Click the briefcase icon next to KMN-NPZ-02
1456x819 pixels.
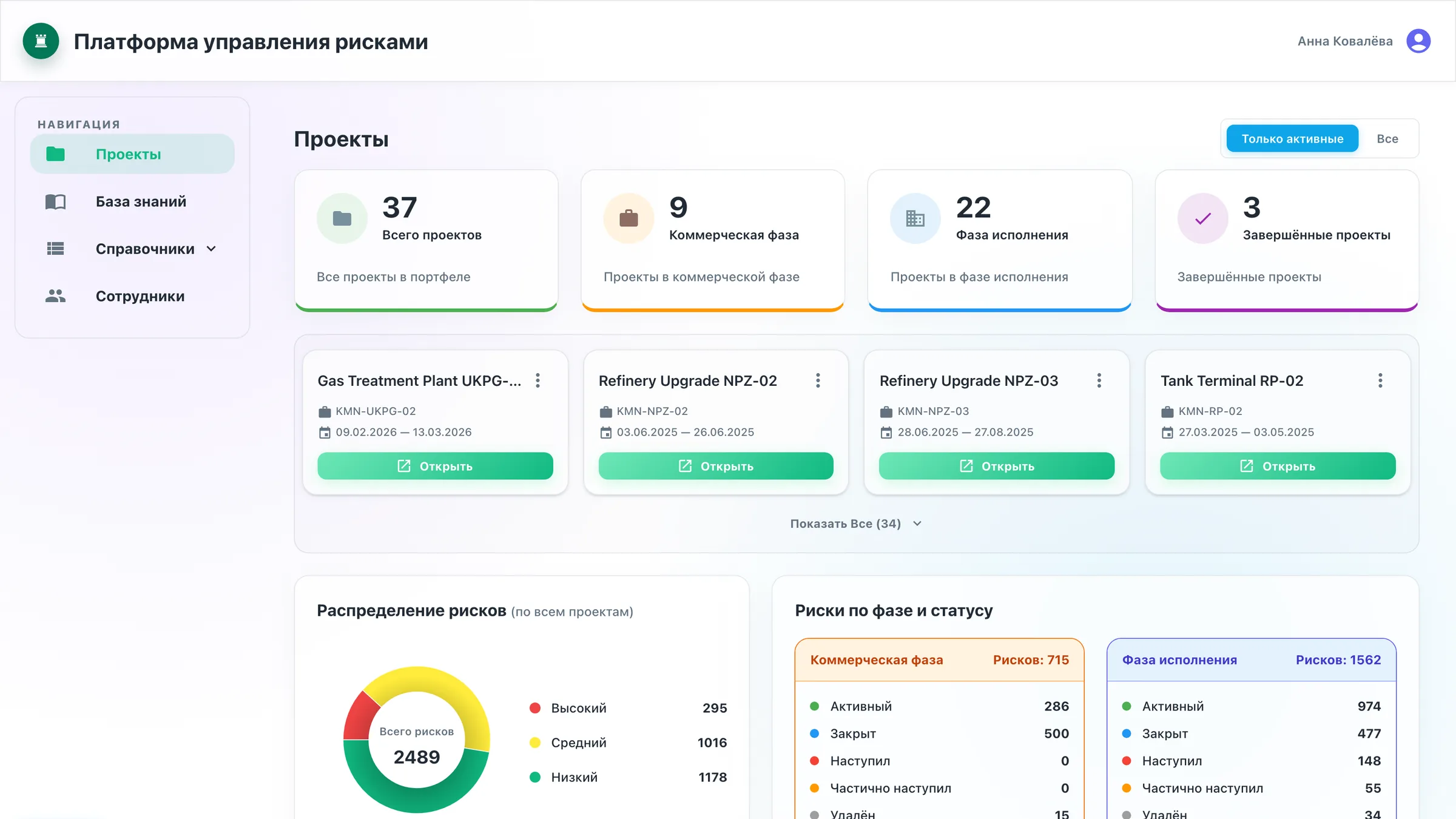click(x=605, y=412)
